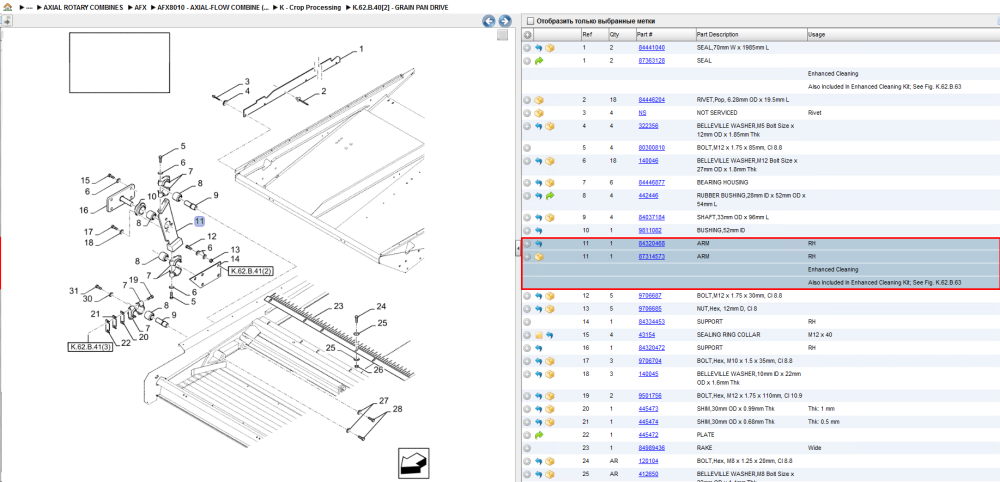The image size is (1000, 482).
Task: Follow the K.62.B.41(2) figure reference in the diagram
Action: (251, 271)
